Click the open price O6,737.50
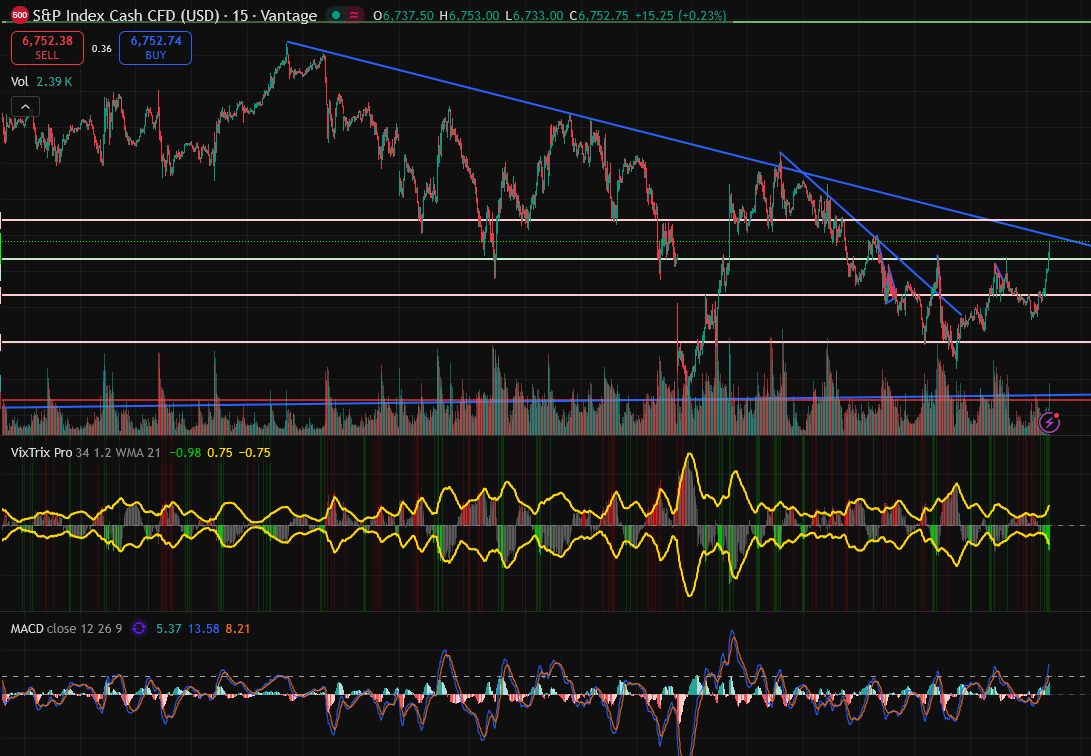 404,15
